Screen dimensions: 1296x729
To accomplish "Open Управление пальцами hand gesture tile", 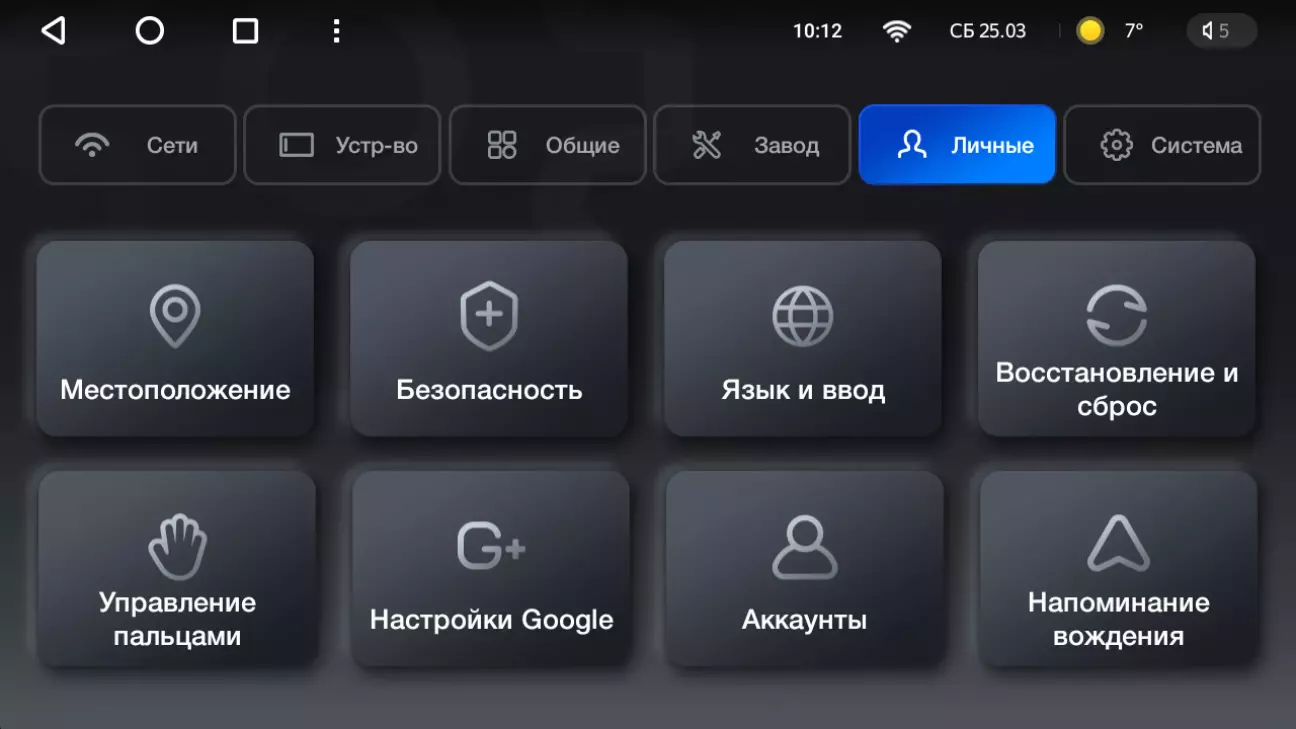I will click(x=177, y=569).
